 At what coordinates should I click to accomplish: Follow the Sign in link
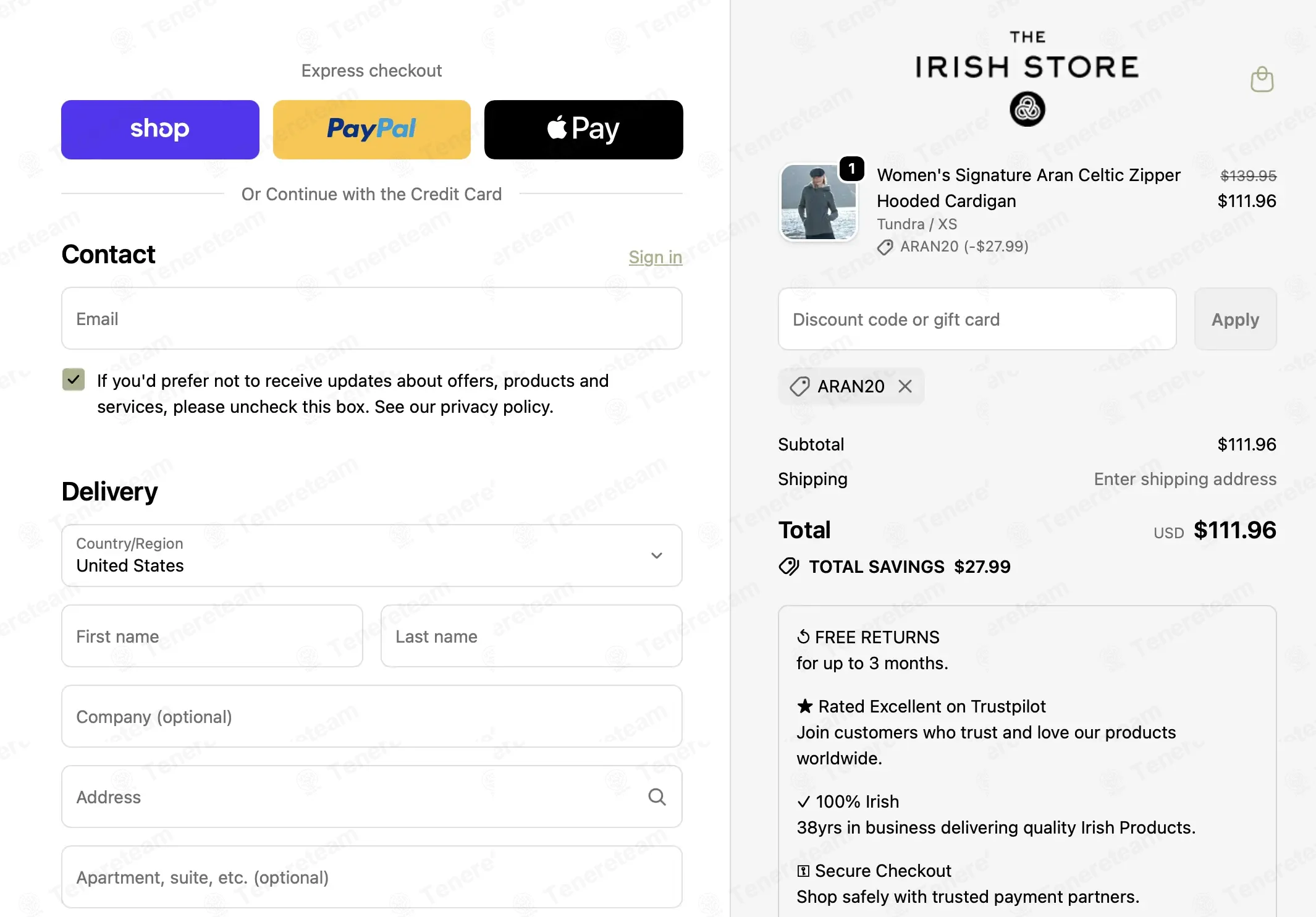(655, 257)
